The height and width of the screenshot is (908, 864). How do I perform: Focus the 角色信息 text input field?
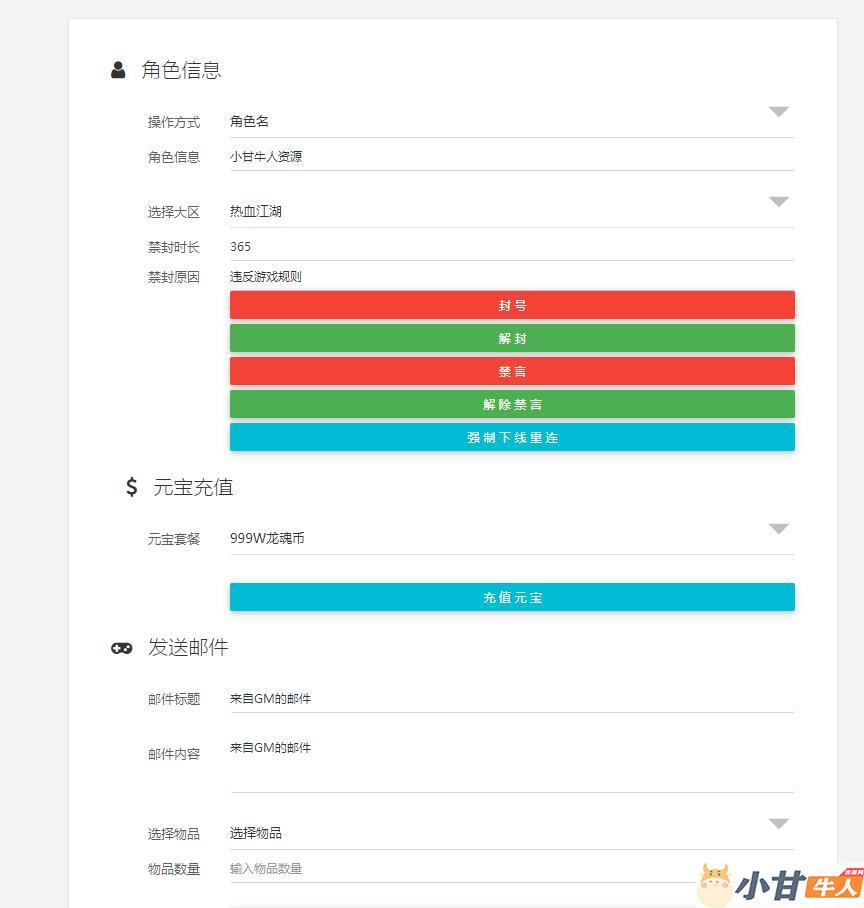click(x=512, y=157)
